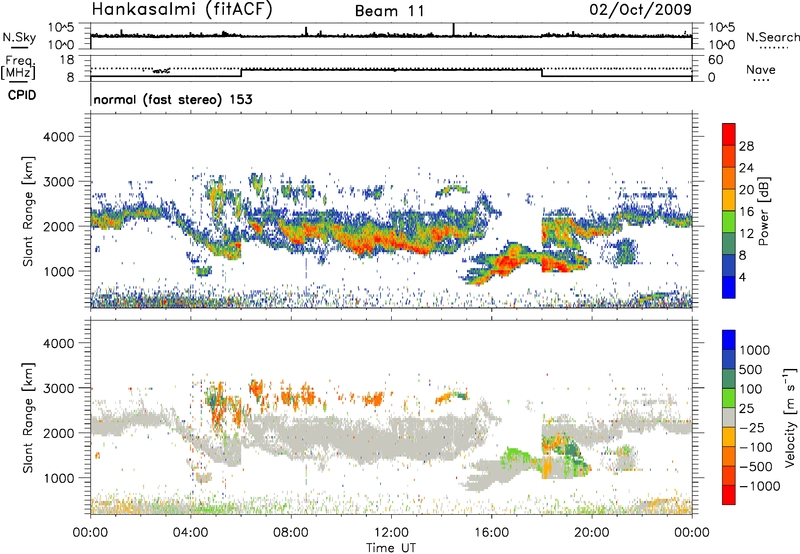Click the Hankasalmi (fitACF) title text
Viewport: 800px width, 554px height.
182,9
